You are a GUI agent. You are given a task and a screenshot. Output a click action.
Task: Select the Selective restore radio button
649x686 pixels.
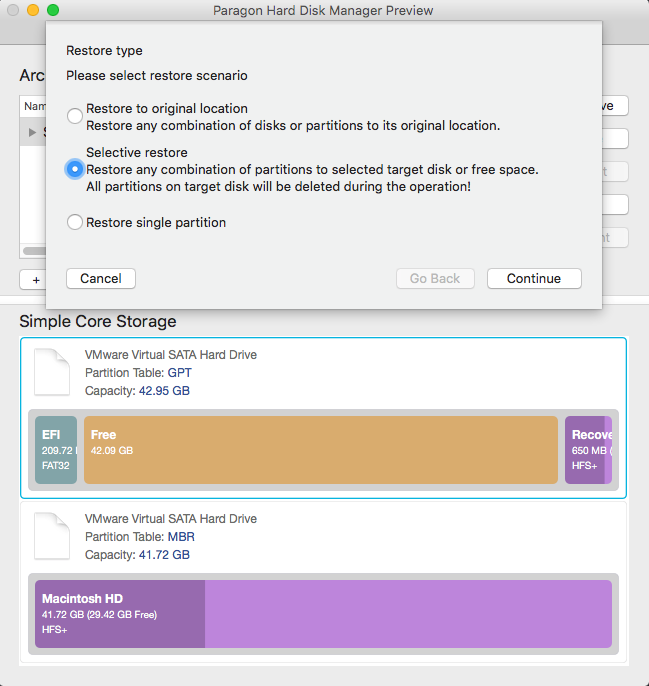(74, 169)
